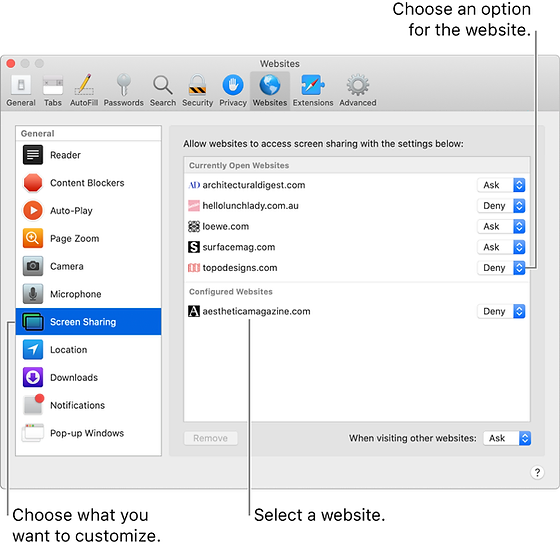This screenshot has height=548, width=560.
Task: Select the Microphone label
Action: [x=76, y=294]
